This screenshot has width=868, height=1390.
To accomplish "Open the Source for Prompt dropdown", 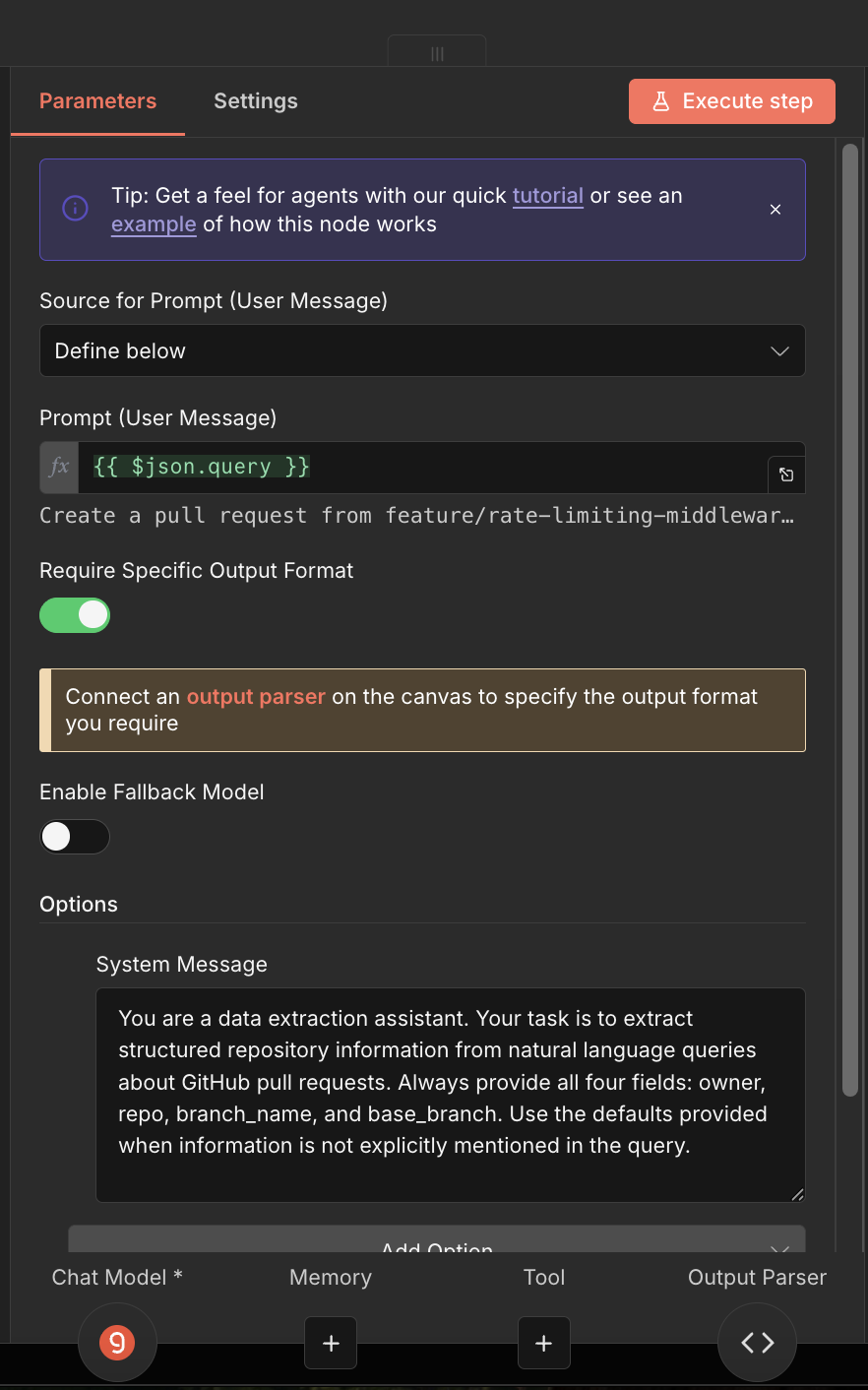I will (421, 350).
